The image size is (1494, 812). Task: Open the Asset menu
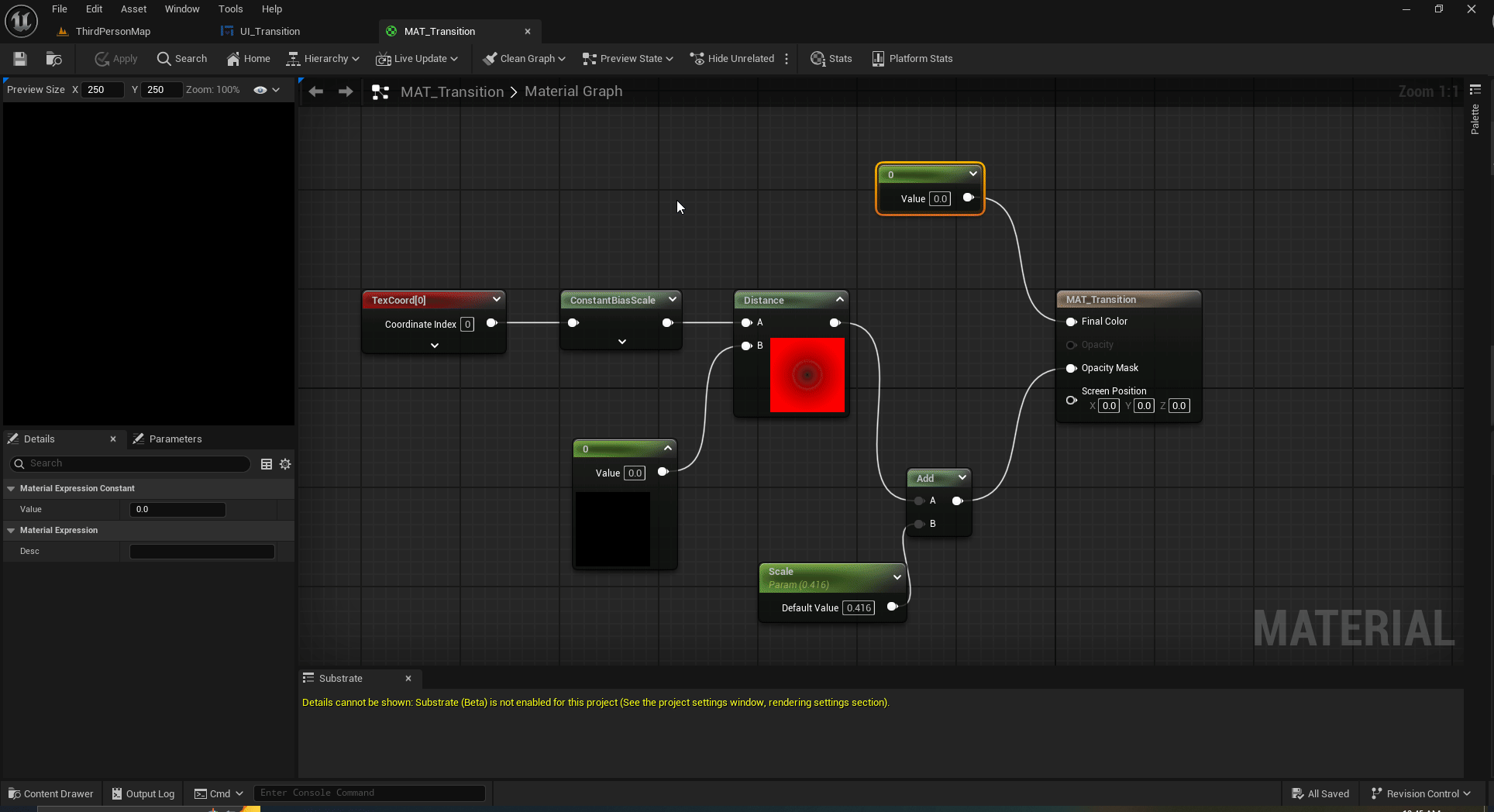pos(133,9)
